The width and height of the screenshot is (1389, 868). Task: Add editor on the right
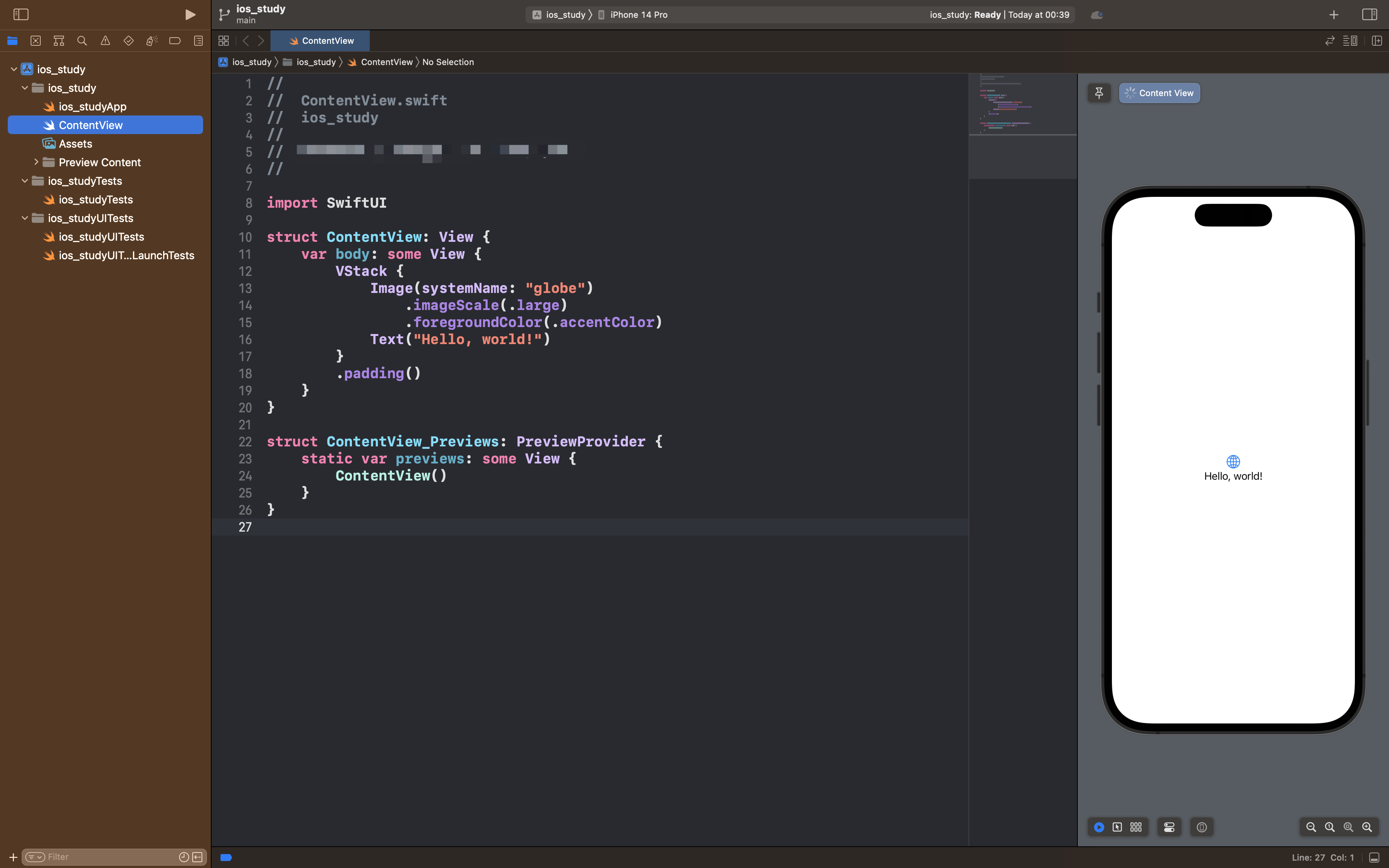click(x=1377, y=41)
